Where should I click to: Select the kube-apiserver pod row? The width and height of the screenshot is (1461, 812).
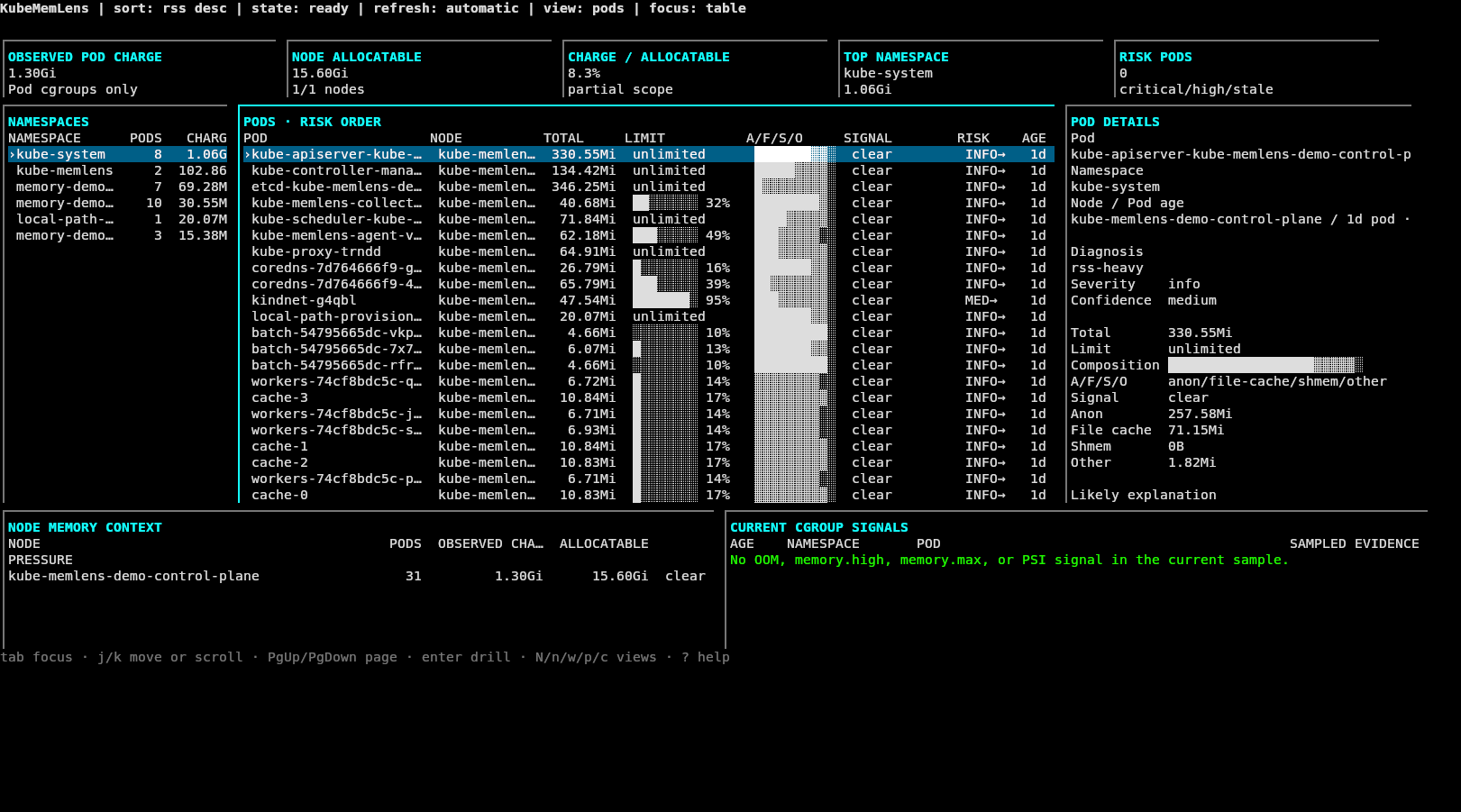648,154
